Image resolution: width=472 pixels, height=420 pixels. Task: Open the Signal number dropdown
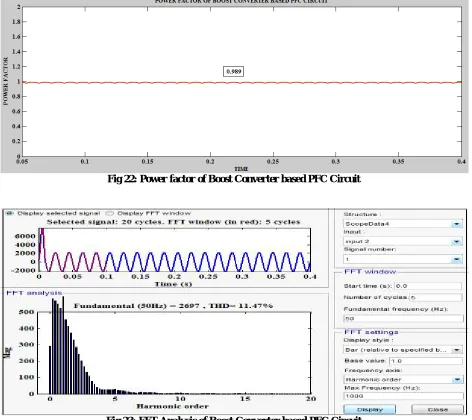coord(403,259)
